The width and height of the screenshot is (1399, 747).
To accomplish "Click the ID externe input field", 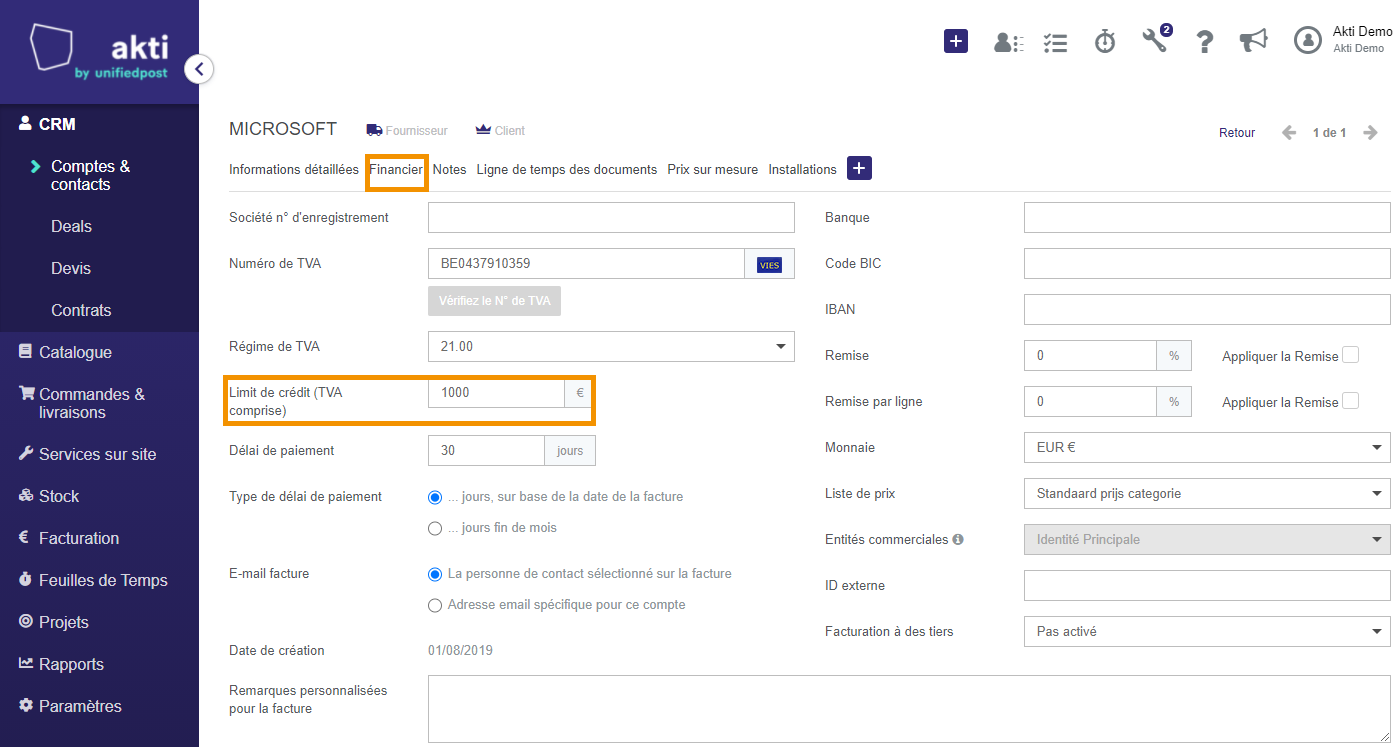I will tap(1207, 585).
